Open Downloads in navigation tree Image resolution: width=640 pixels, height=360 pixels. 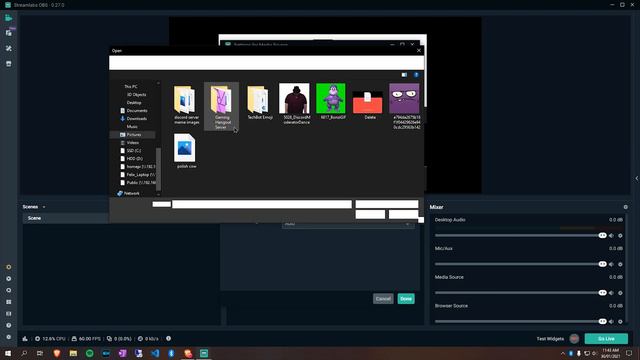[x=133, y=119]
